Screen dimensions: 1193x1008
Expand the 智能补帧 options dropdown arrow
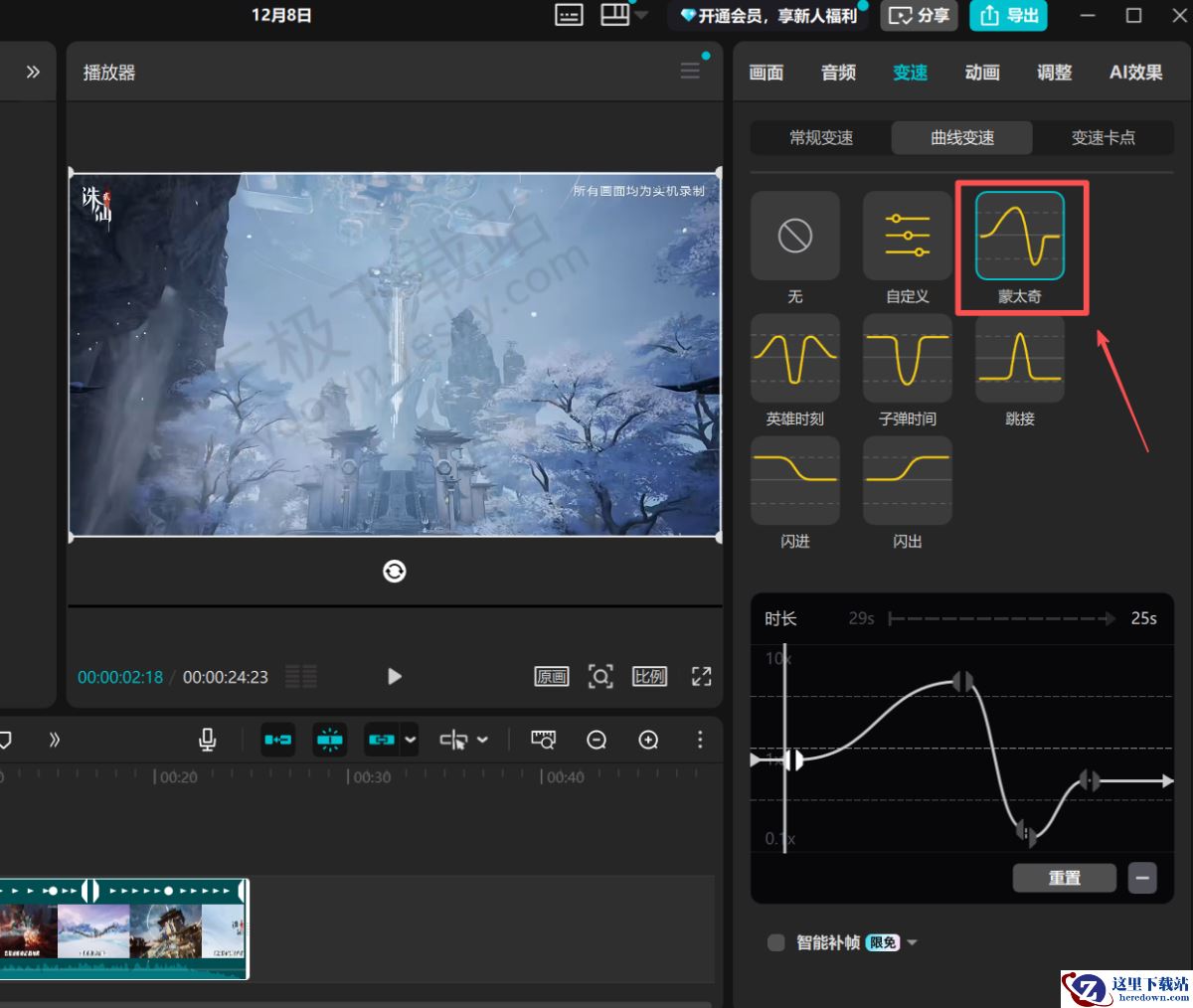913,942
